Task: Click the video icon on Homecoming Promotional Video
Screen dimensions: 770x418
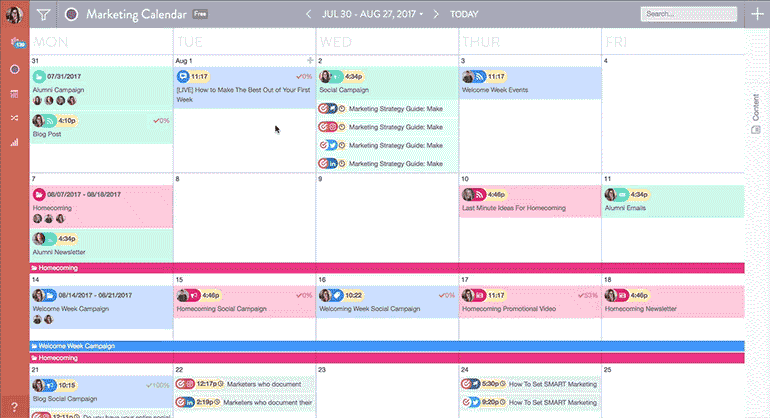Action: pyautogui.click(x=480, y=295)
